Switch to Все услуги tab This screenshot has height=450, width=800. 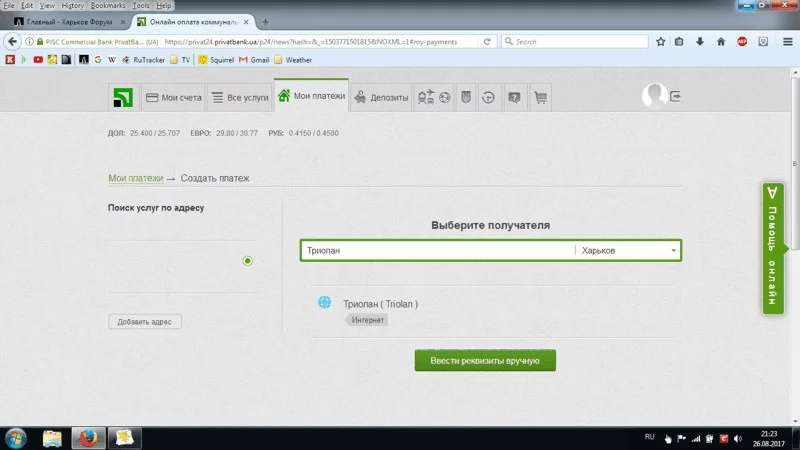point(240,97)
